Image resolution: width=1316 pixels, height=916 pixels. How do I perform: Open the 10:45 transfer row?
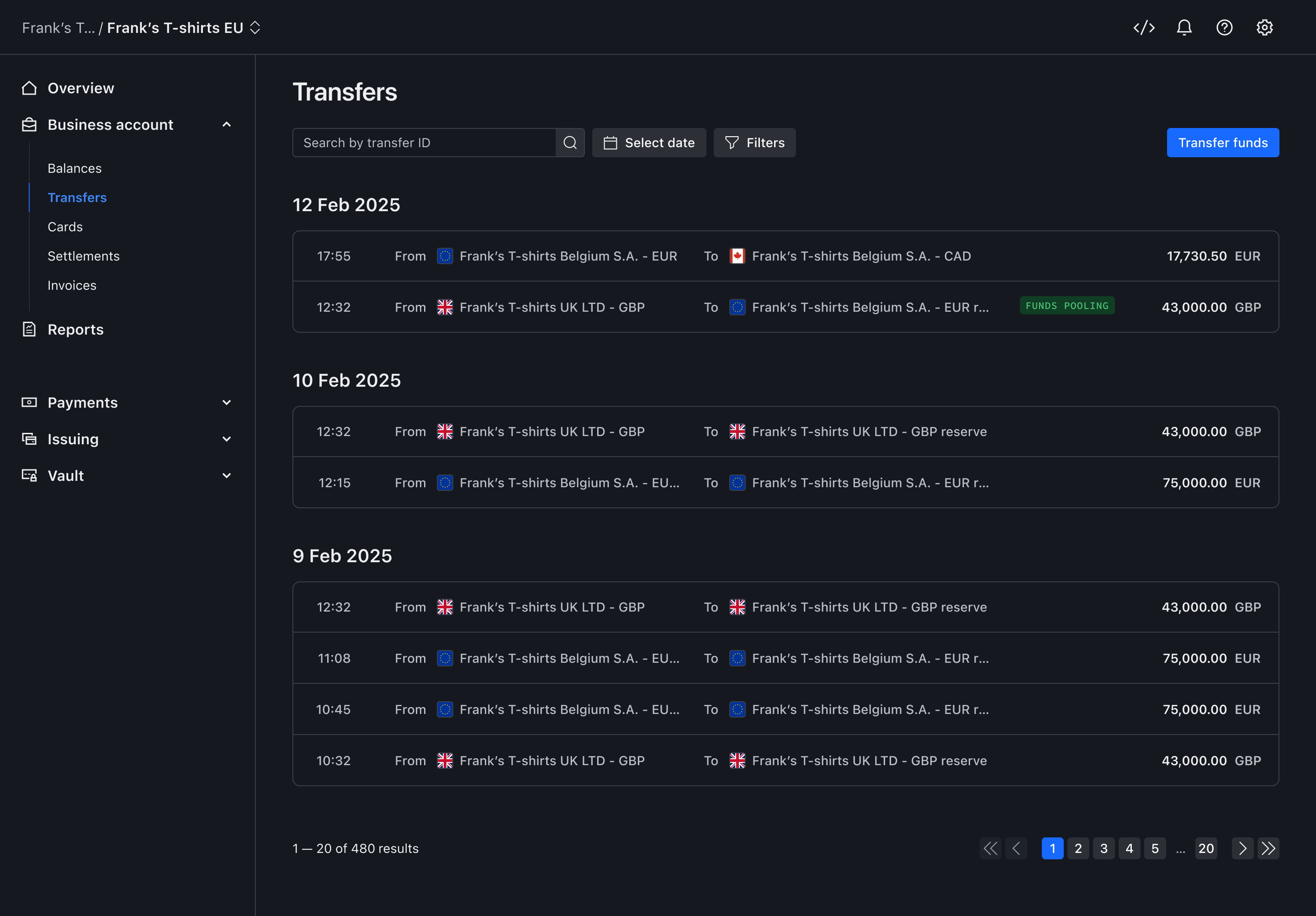point(785,710)
